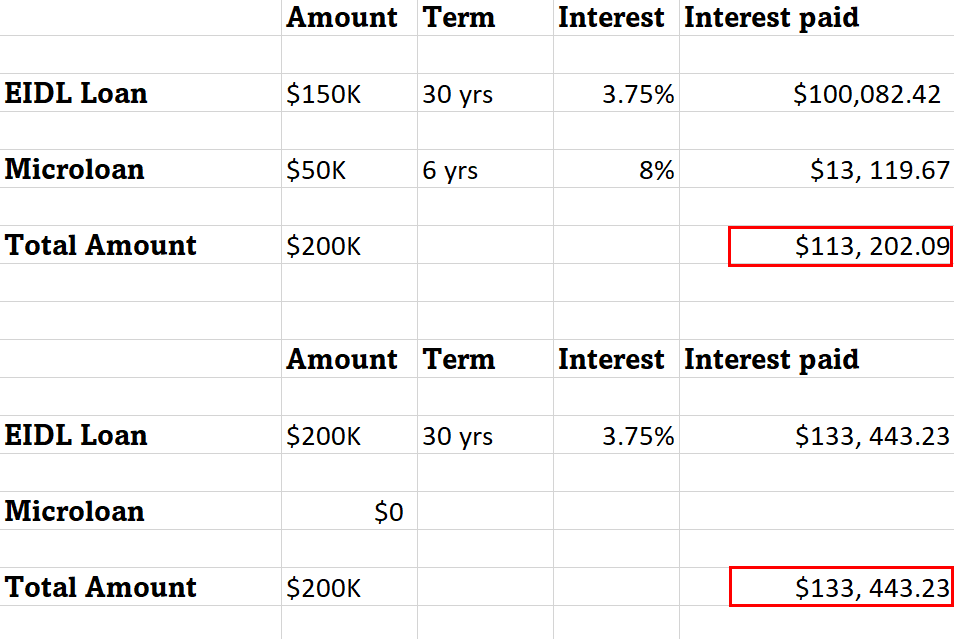Click the $100,082.42 interest paid cell
Screen dimensions: 954x639
tap(816, 93)
